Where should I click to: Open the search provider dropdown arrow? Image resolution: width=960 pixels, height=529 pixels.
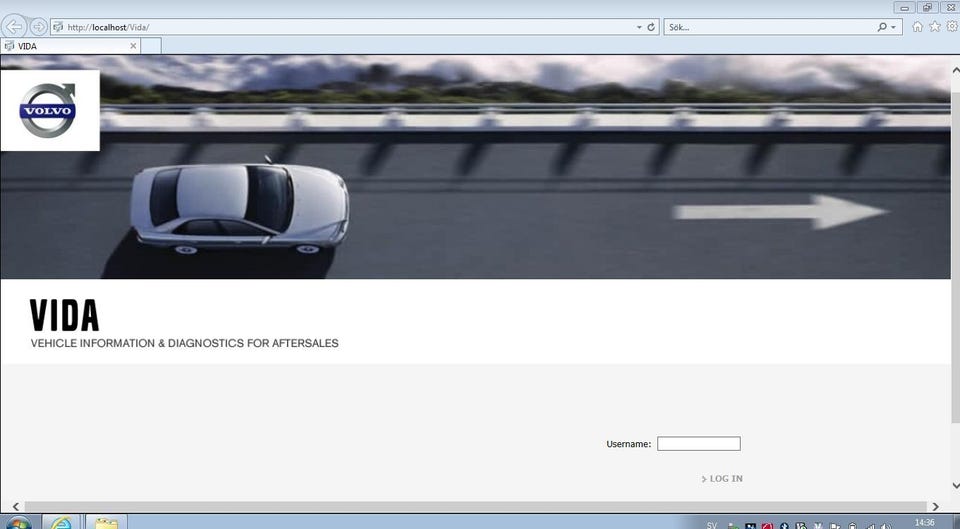tap(893, 27)
